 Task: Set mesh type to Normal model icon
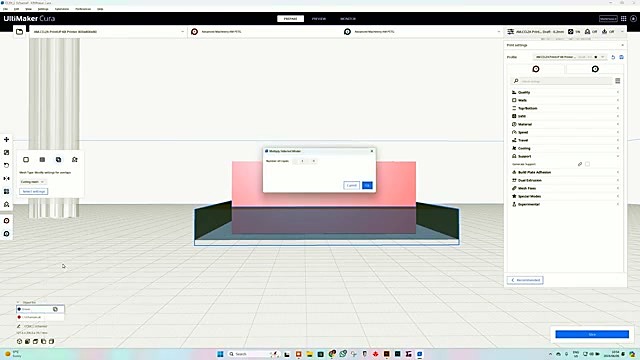tap(26, 160)
